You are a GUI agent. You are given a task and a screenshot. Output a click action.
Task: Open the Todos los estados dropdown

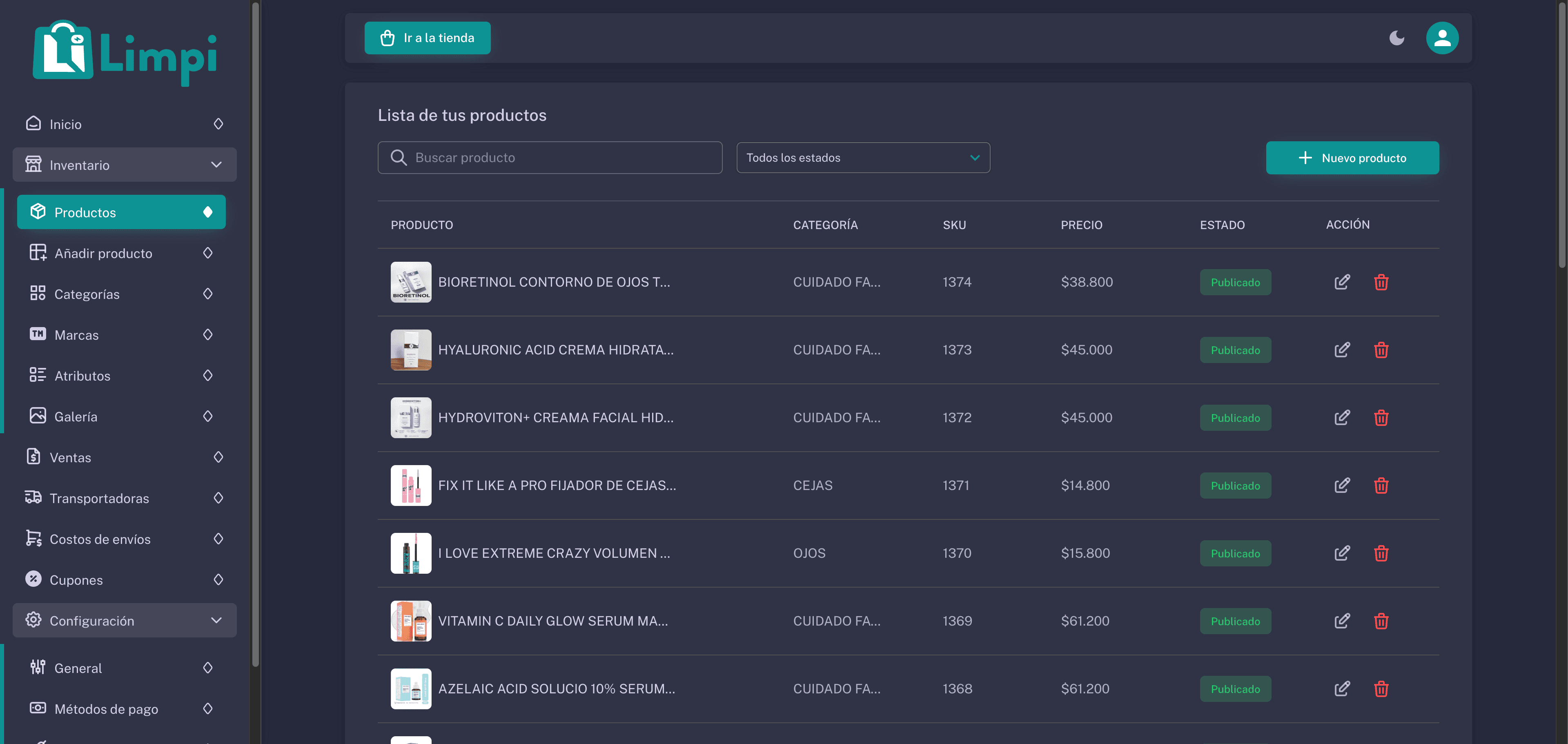tap(863, 158)
